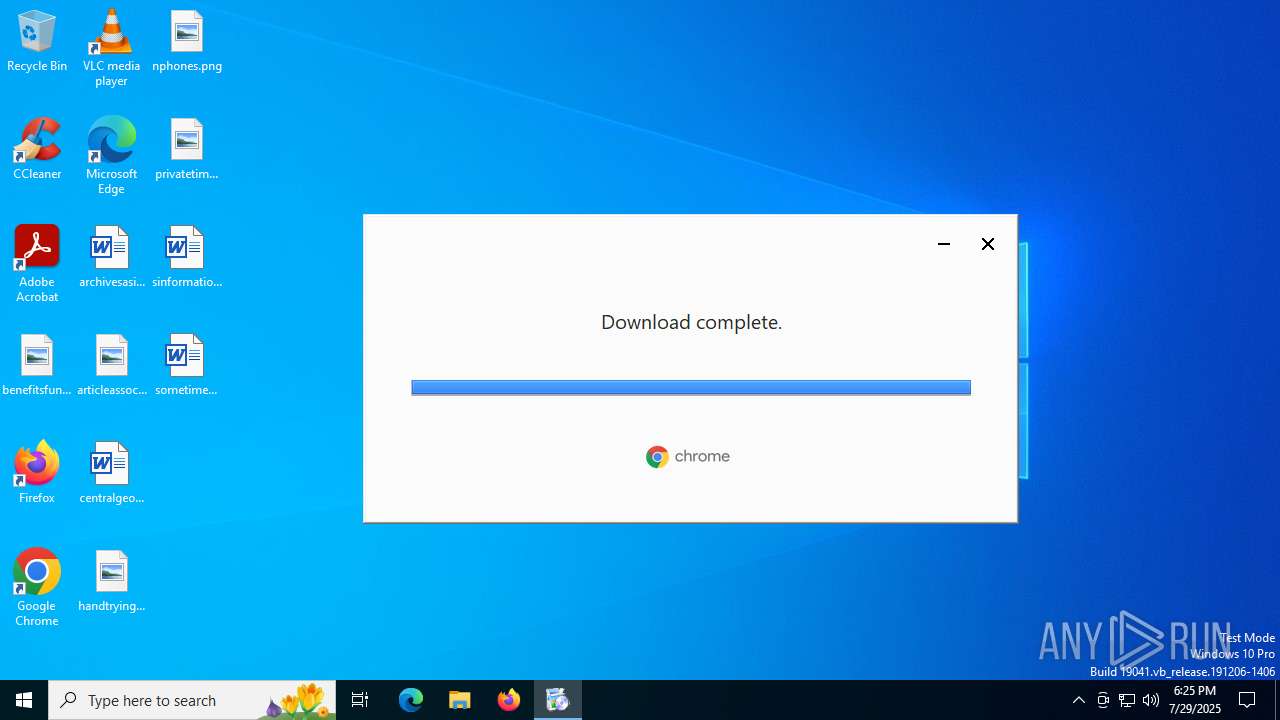This screenshot has height=720, width=1280.
Task: Launch Adobe Acrobat shortcut
Action: [37, 264]
